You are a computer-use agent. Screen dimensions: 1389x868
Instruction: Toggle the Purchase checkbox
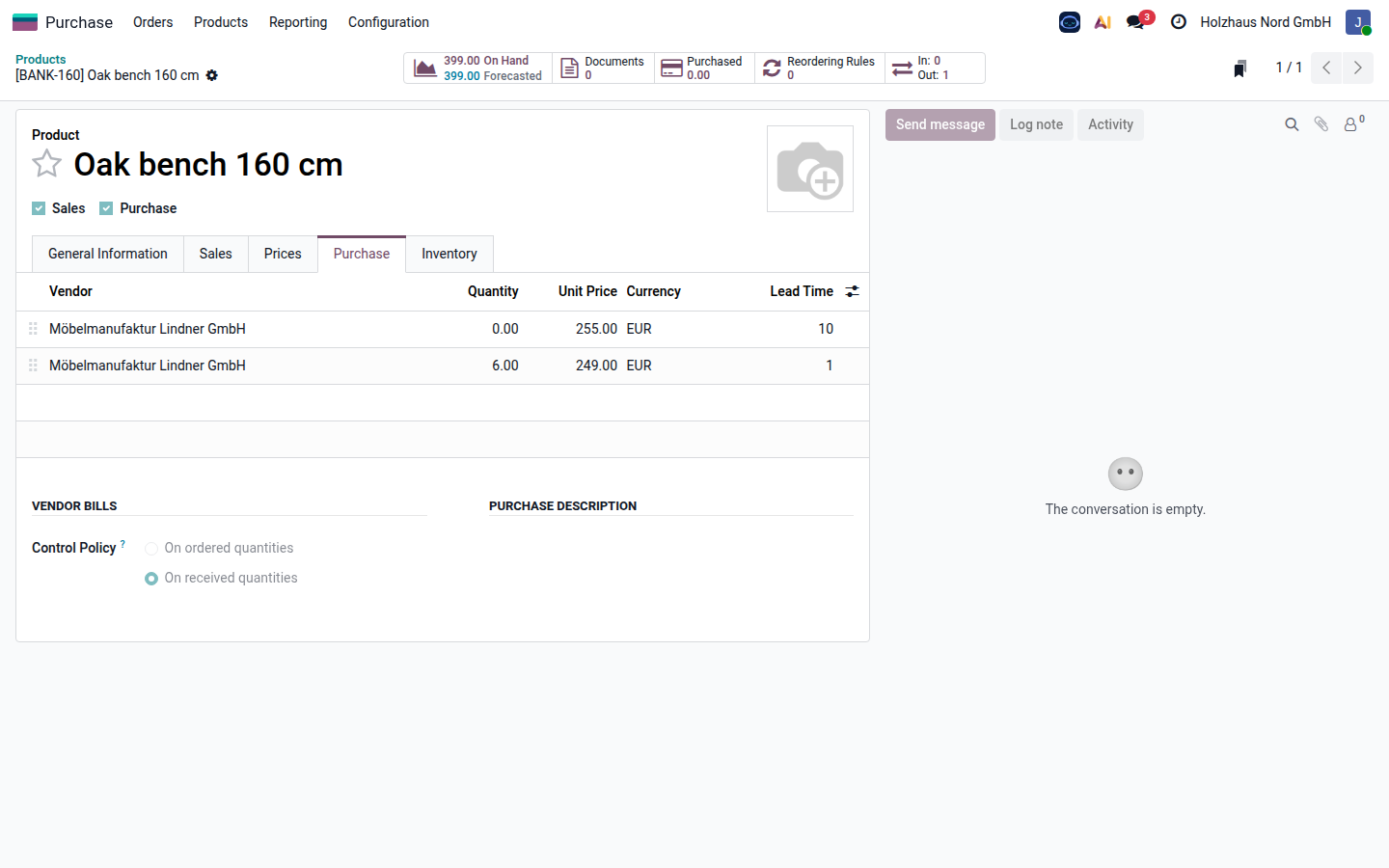(x=106, y=208)
